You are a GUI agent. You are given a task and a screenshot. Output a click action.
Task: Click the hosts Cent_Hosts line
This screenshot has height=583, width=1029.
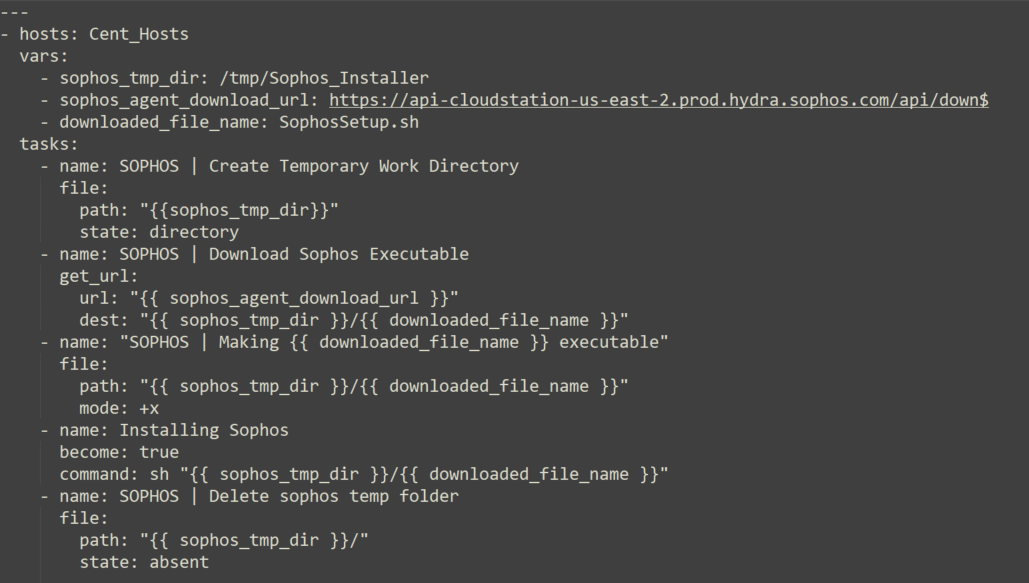[x=103, y=34]
